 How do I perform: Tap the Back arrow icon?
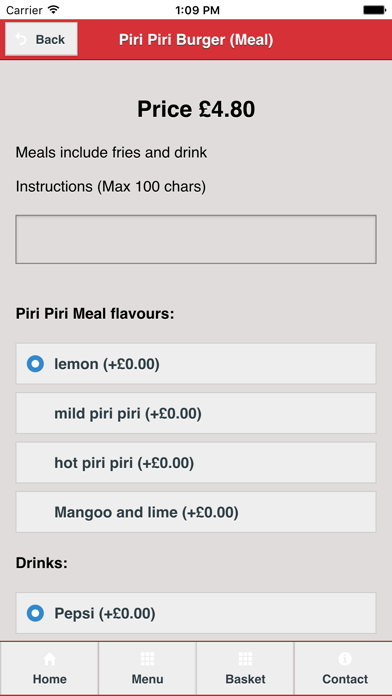pos(21,40)
